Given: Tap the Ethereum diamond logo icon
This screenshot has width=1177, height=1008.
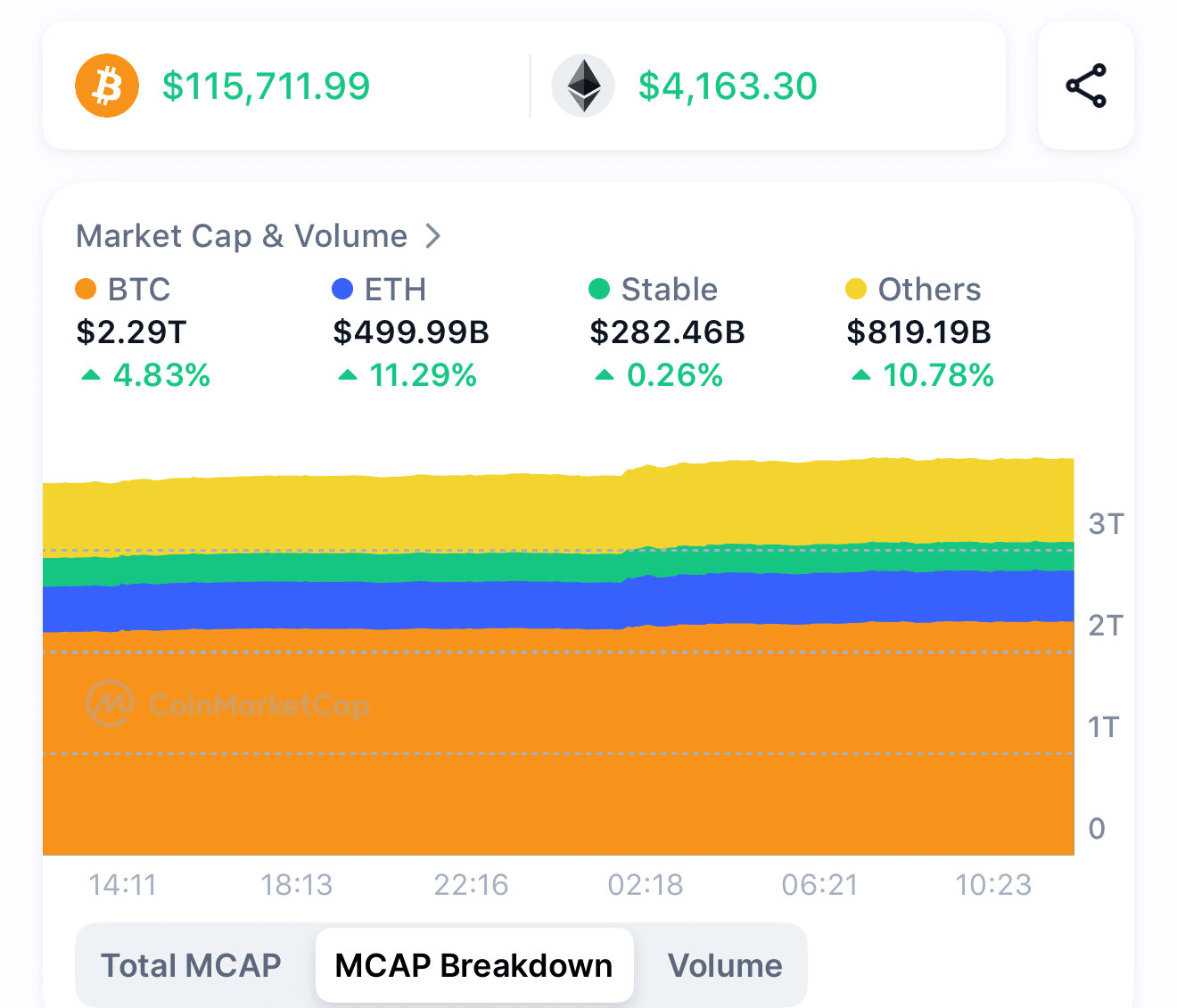Looking at the screenshot, I should point(583,86).
